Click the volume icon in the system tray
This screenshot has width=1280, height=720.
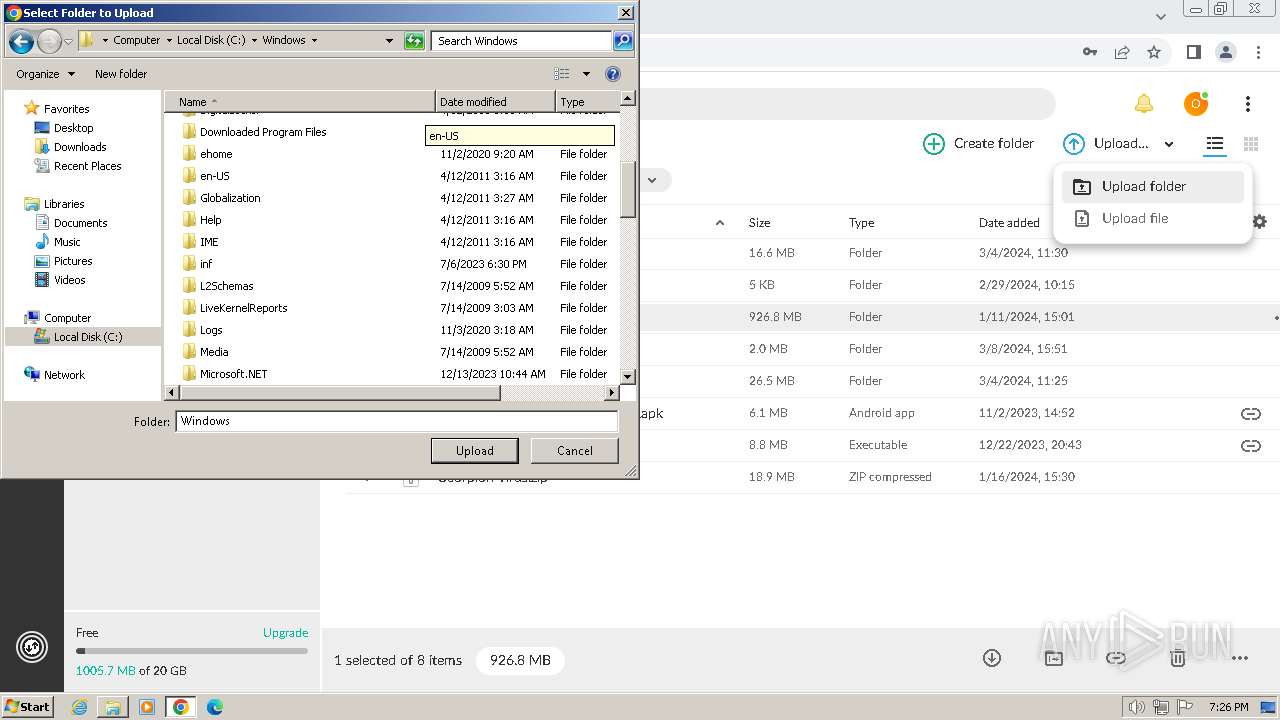[x=1136, y=707]
